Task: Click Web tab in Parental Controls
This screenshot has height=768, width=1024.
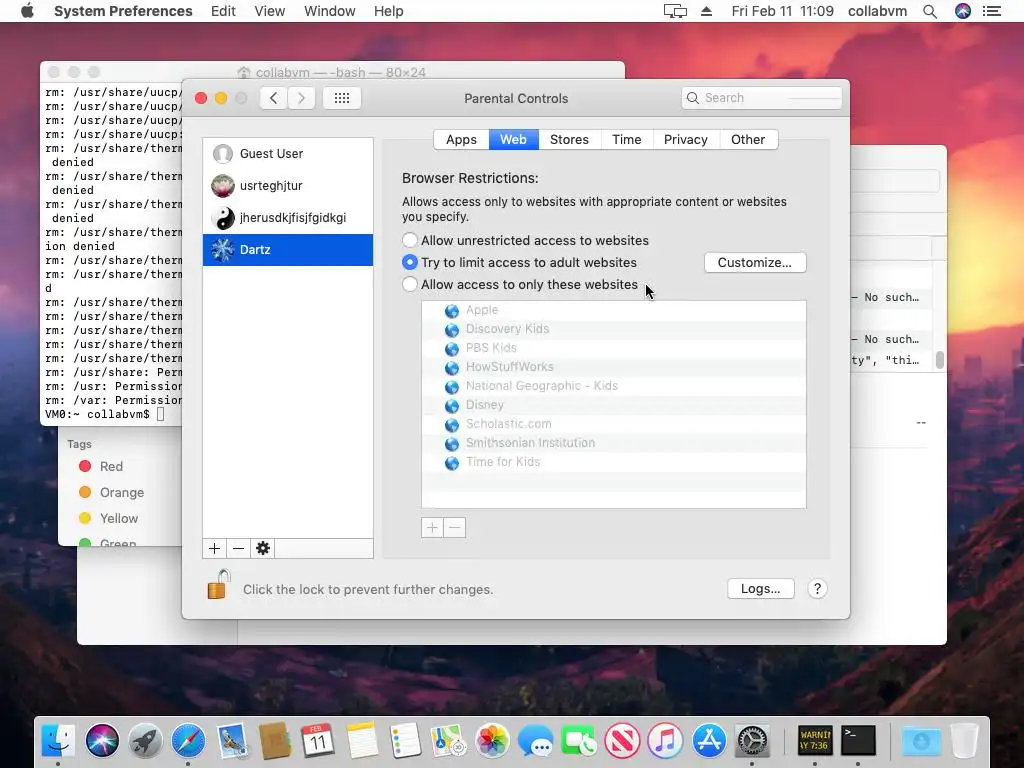Action: [x=513, y=140]
